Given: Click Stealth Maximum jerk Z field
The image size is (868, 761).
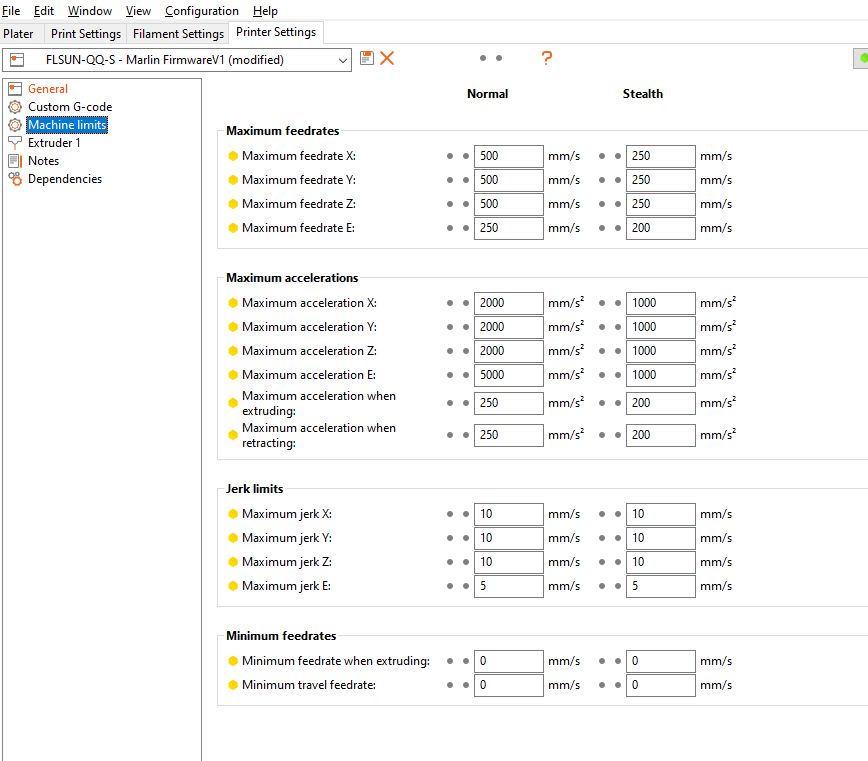Looking at the screenshot, I should click(660, 562).
